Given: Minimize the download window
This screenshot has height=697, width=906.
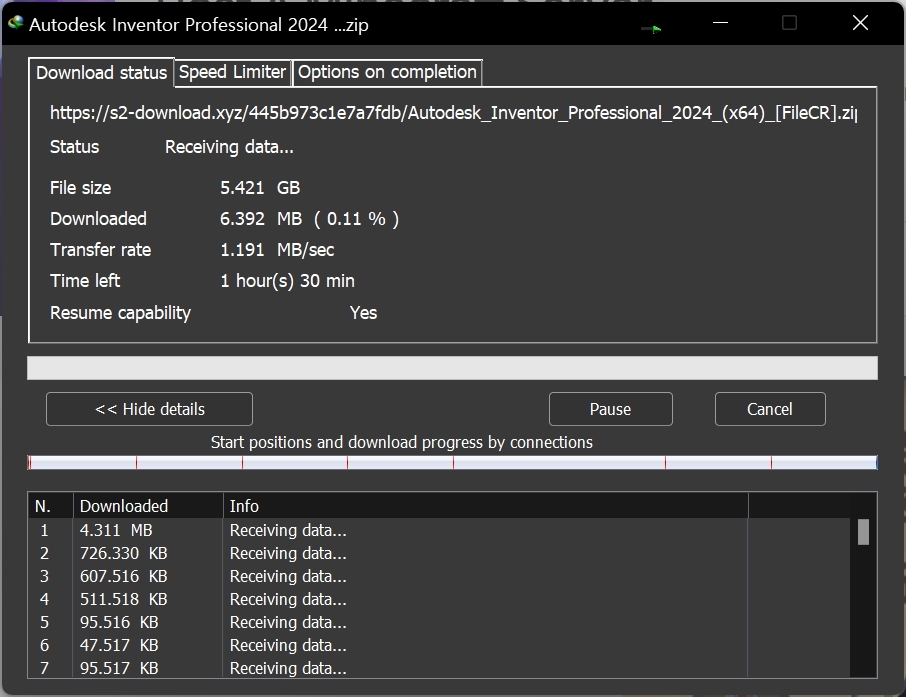Looking at the screenshot, I should coord(720,23).
